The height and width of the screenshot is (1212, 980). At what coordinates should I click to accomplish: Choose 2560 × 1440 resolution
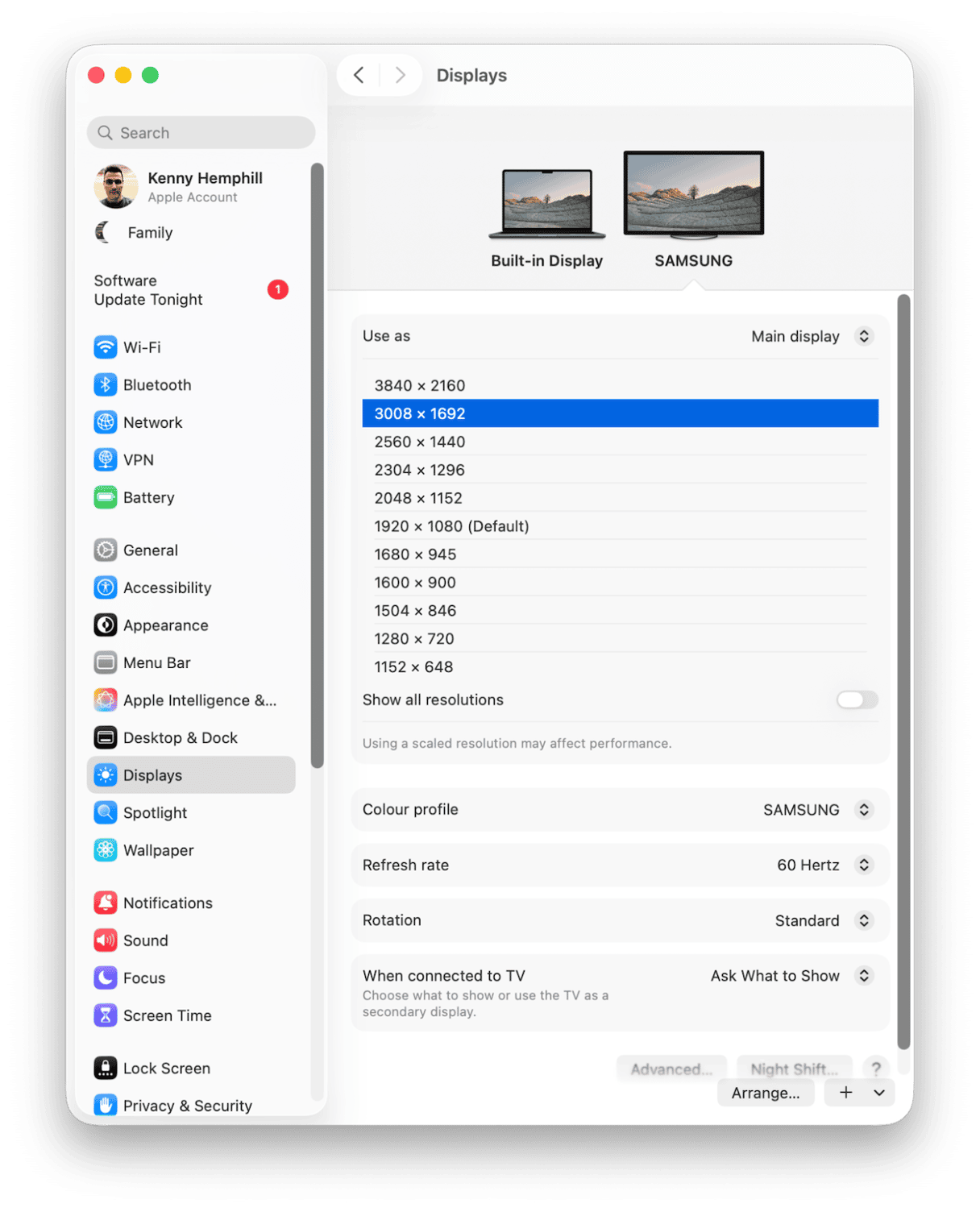pyautogui.click(x=419, y=442)
